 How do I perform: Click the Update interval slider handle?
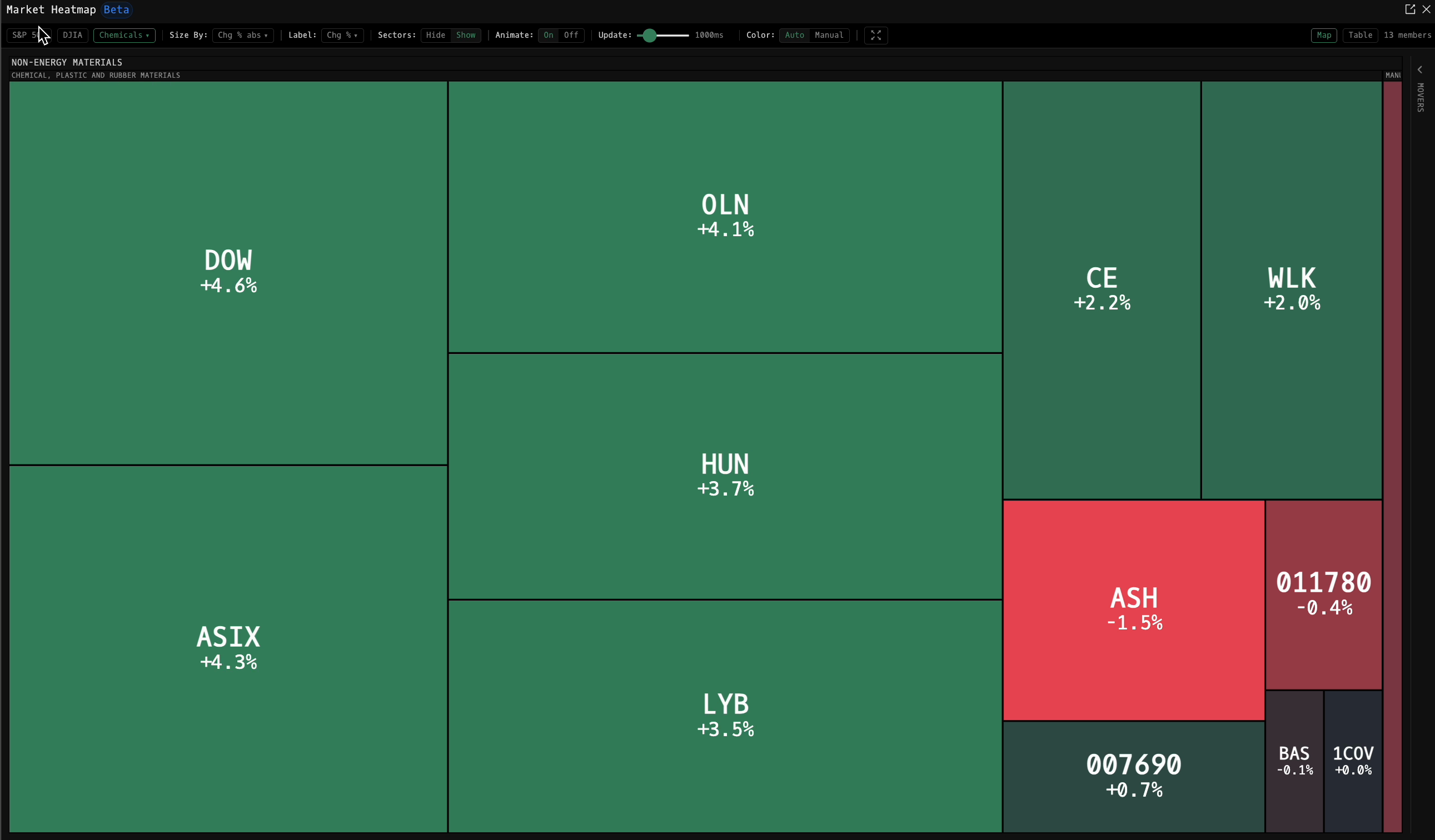(x=649, y=36)
